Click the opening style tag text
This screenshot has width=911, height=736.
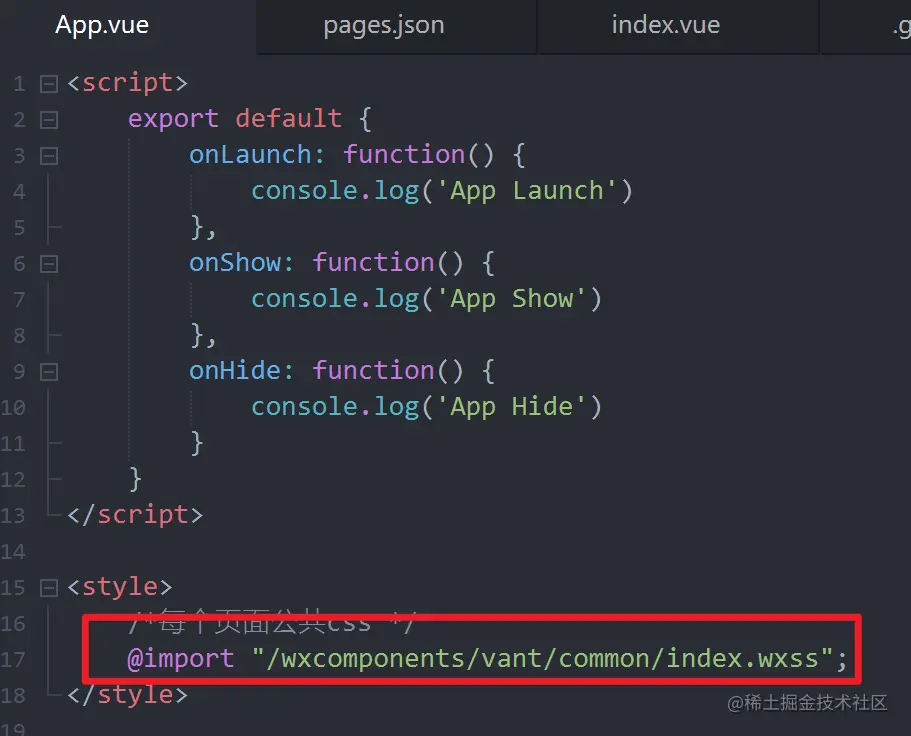pos(120,587)
